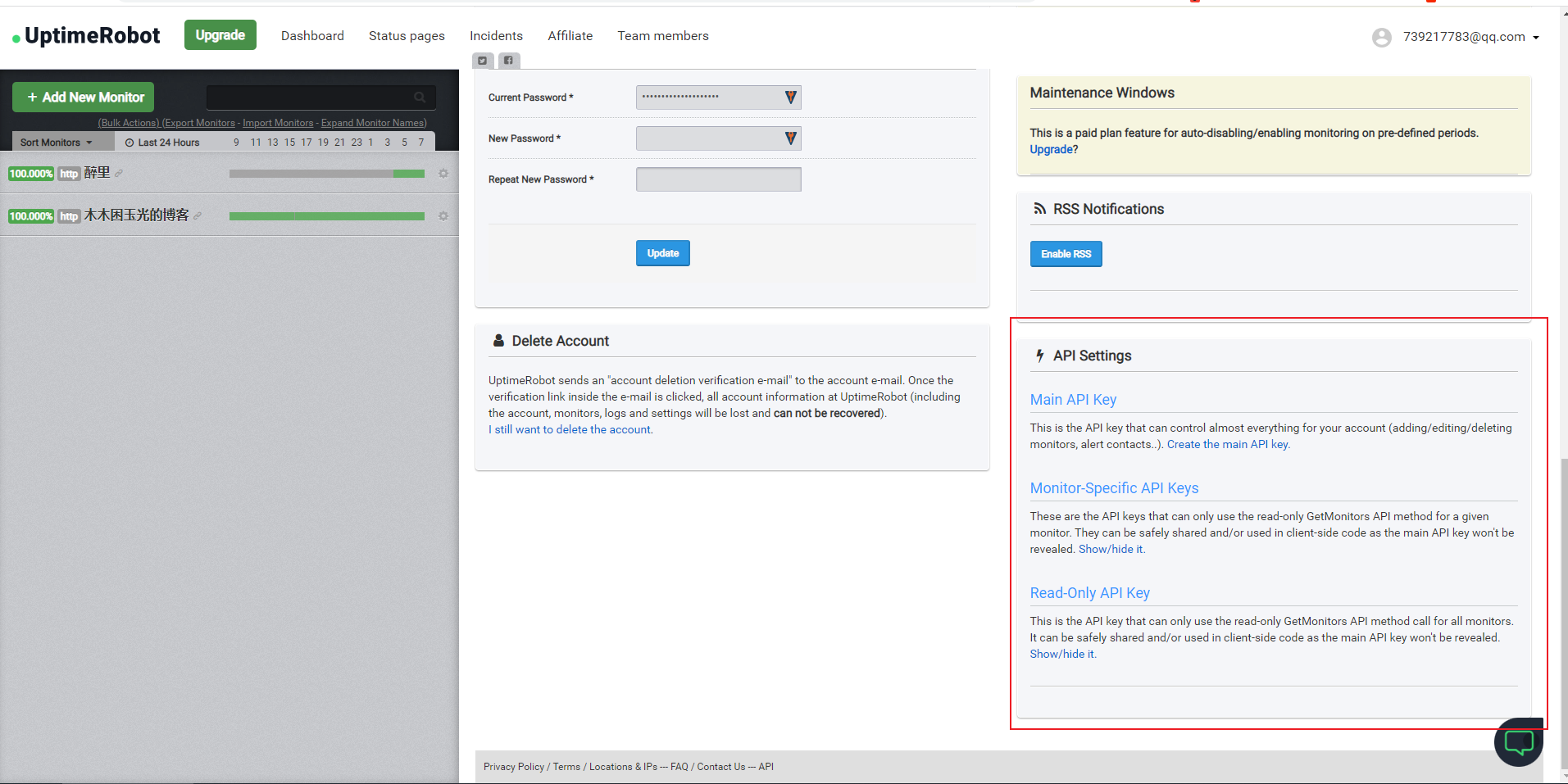Click the Import Monitors link

278,123
